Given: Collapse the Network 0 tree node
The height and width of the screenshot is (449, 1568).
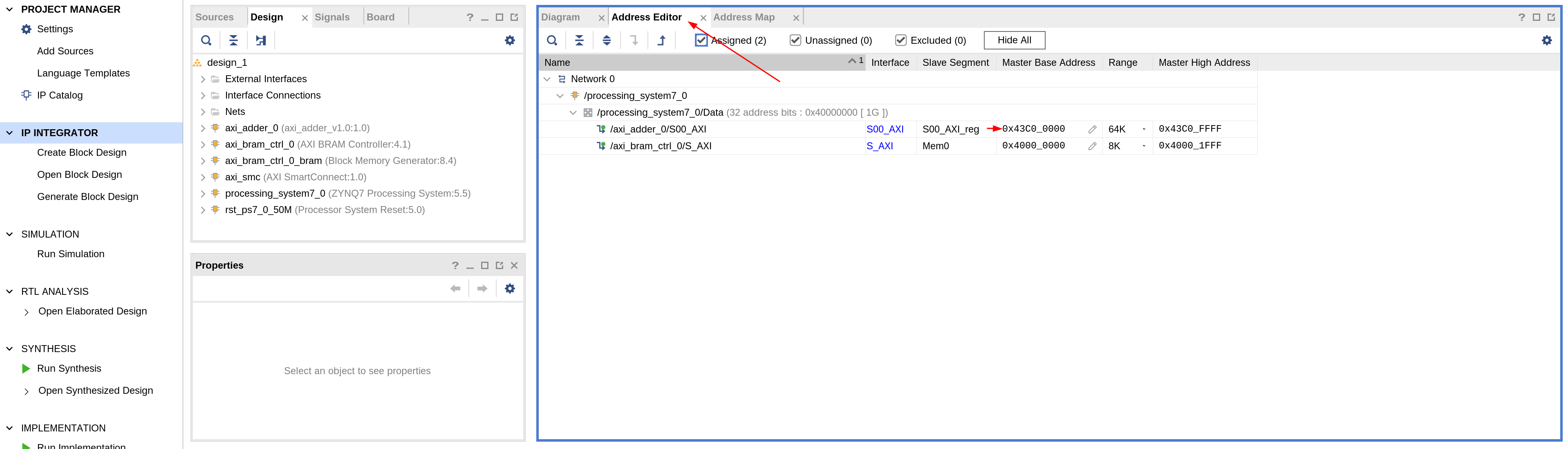Looking at the screenshot, I should [546, 79].
